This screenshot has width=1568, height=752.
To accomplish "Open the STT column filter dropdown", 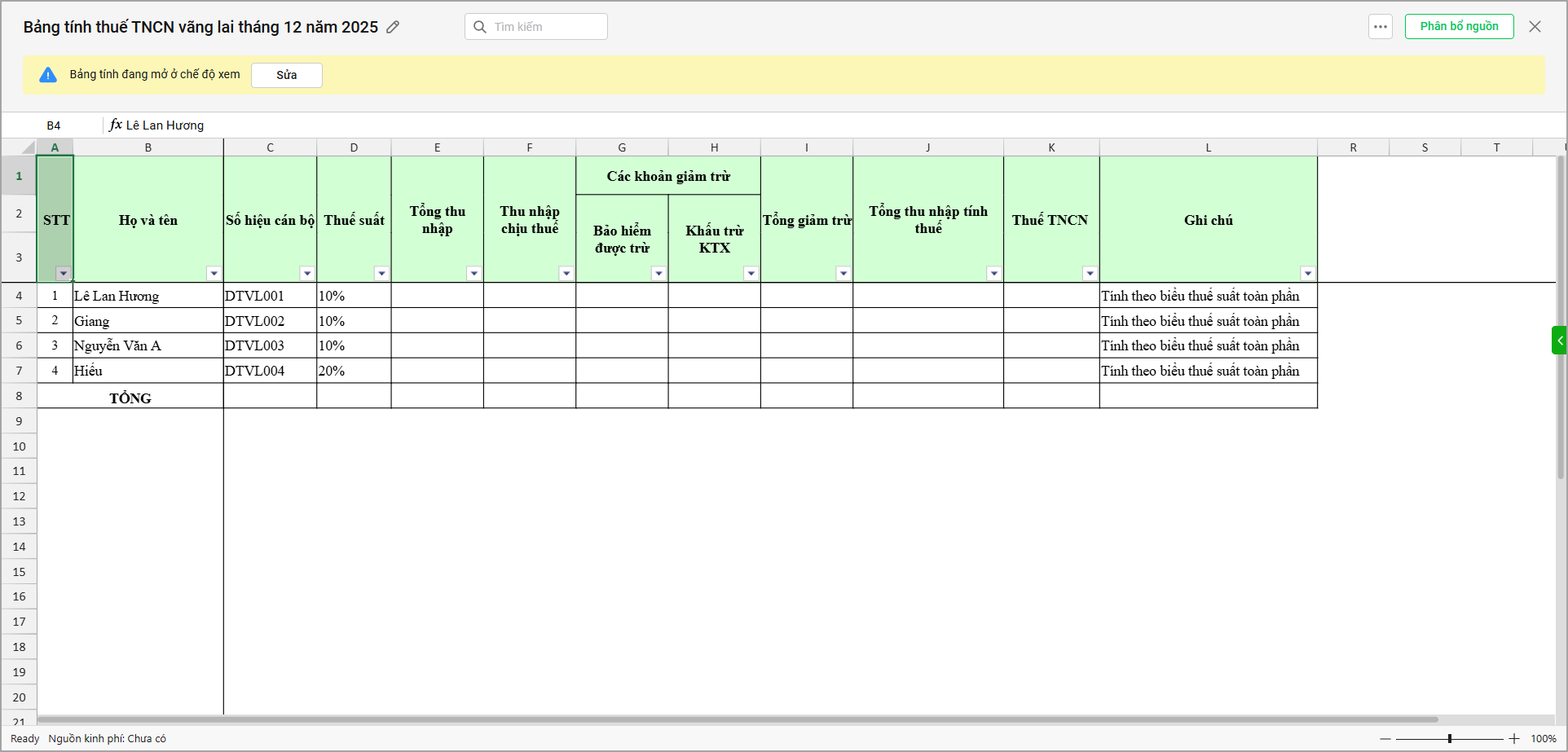I will (63, 274).
